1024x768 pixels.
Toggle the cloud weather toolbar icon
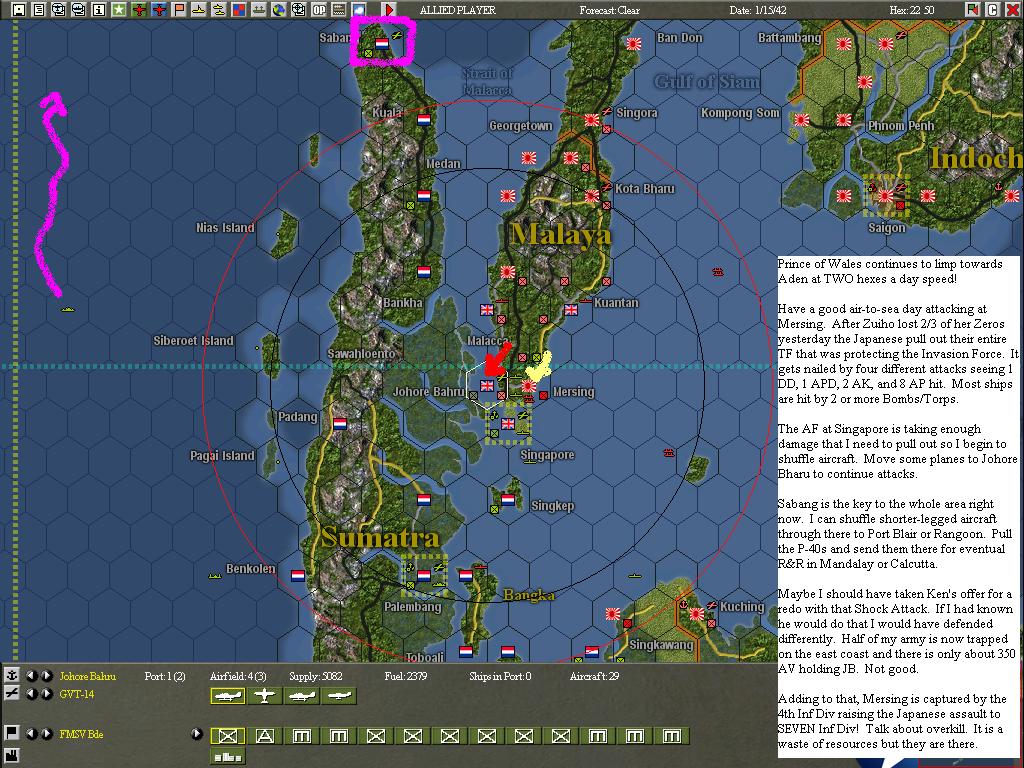[x=359, y=10]
